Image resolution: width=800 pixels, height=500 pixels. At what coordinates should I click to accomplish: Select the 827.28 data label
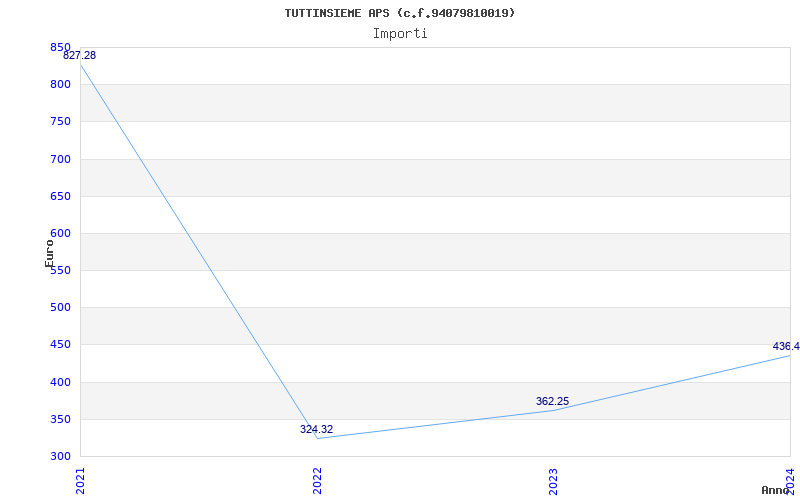[x=80, y=56]
